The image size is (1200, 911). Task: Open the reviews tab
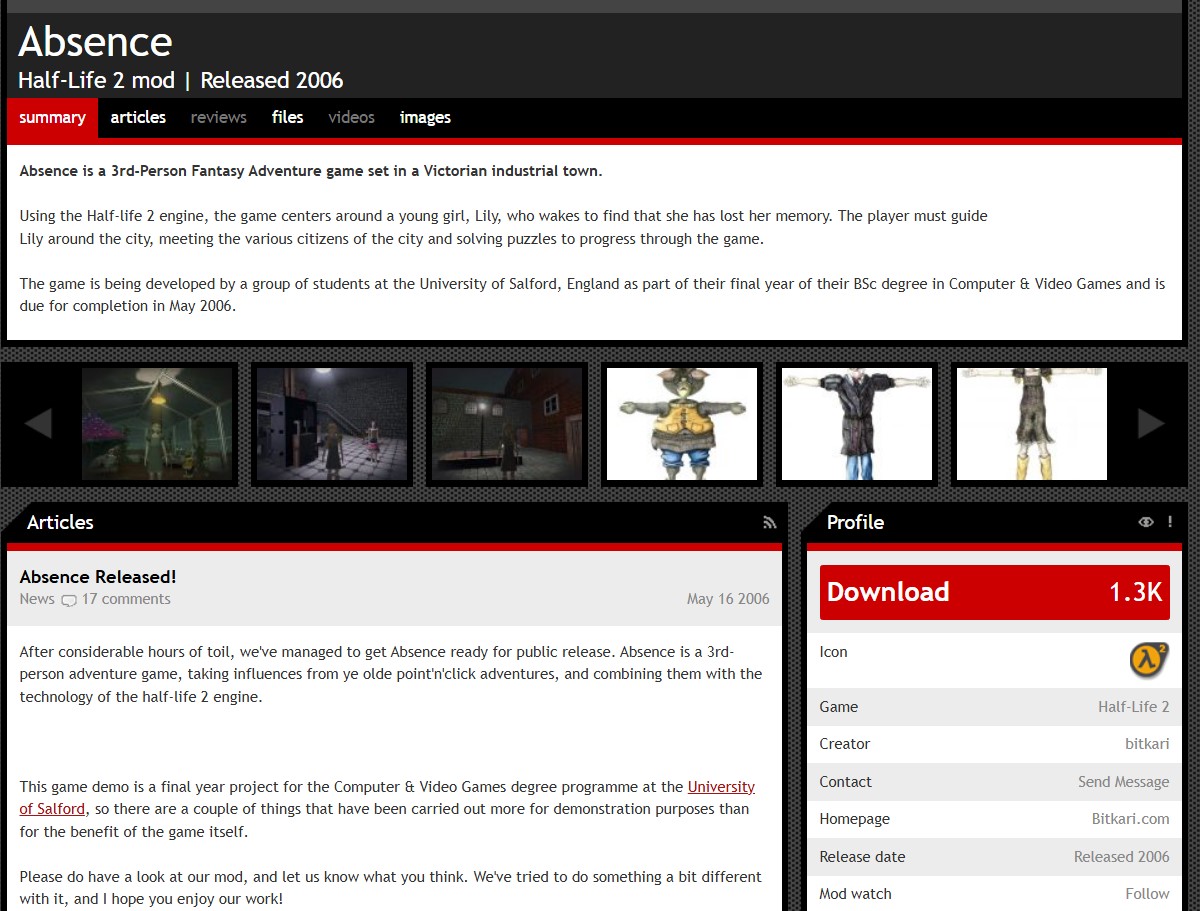click(218, 117)
